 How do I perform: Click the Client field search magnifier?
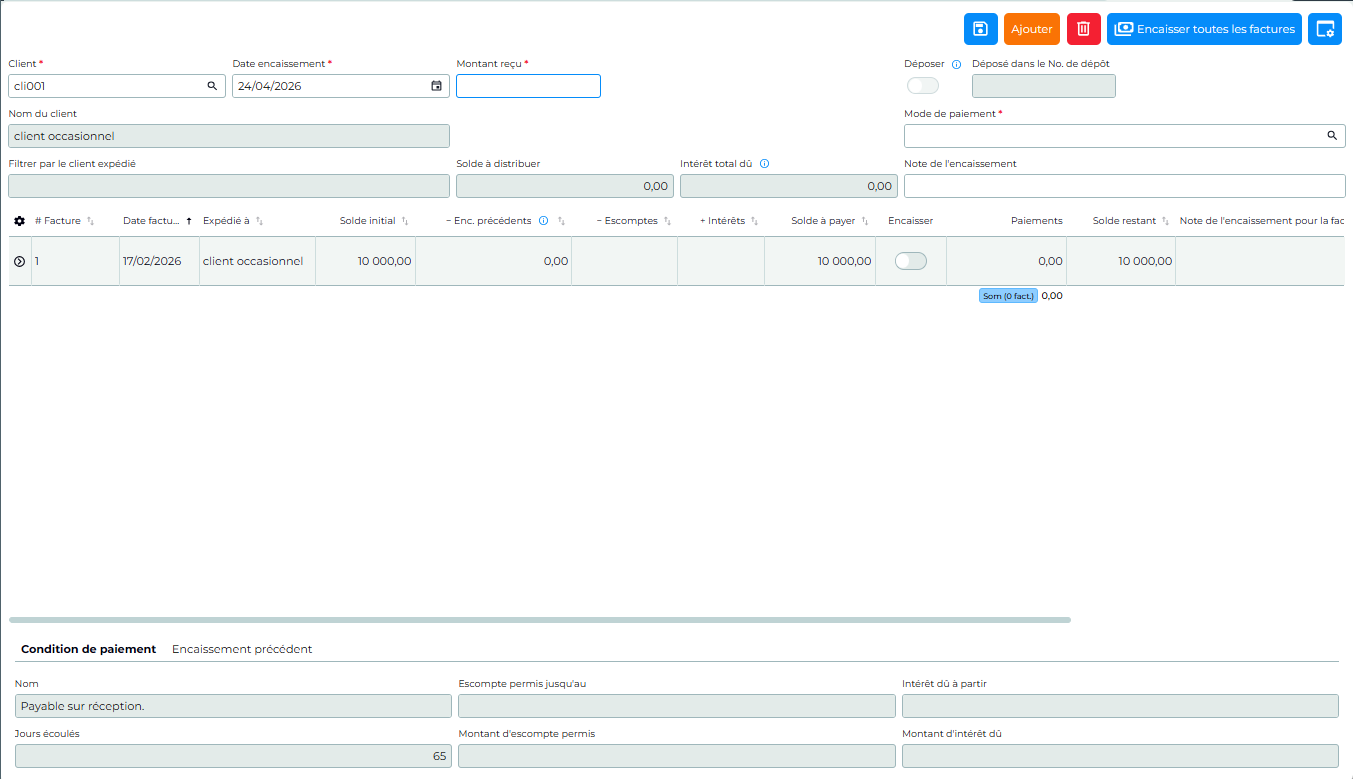212,86
